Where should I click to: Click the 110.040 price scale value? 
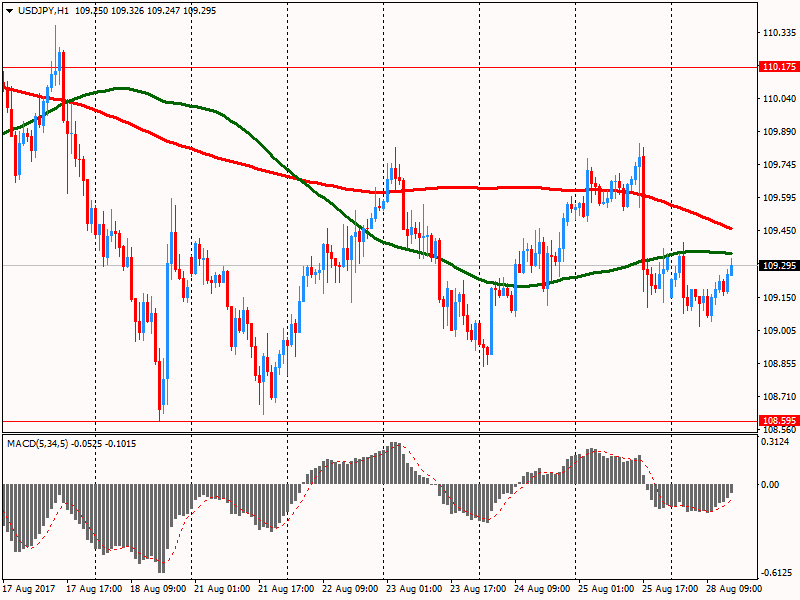pos(779,99)
